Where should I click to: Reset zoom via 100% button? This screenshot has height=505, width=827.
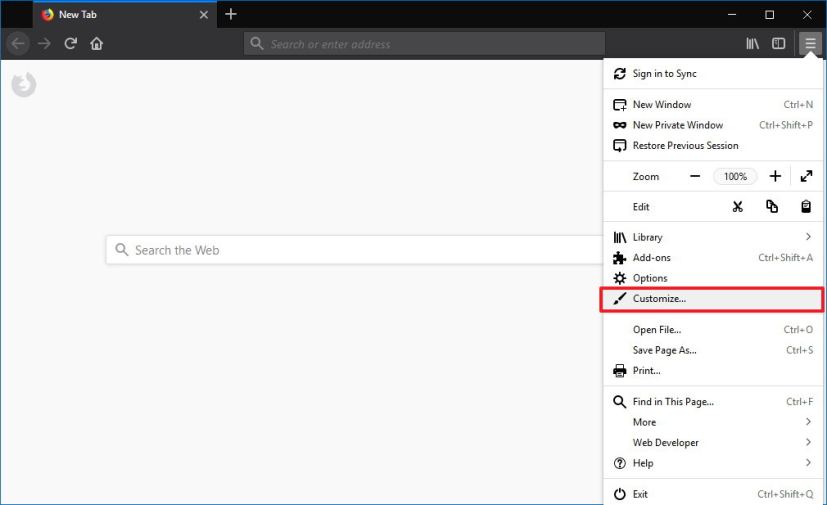tap(735, 176)
